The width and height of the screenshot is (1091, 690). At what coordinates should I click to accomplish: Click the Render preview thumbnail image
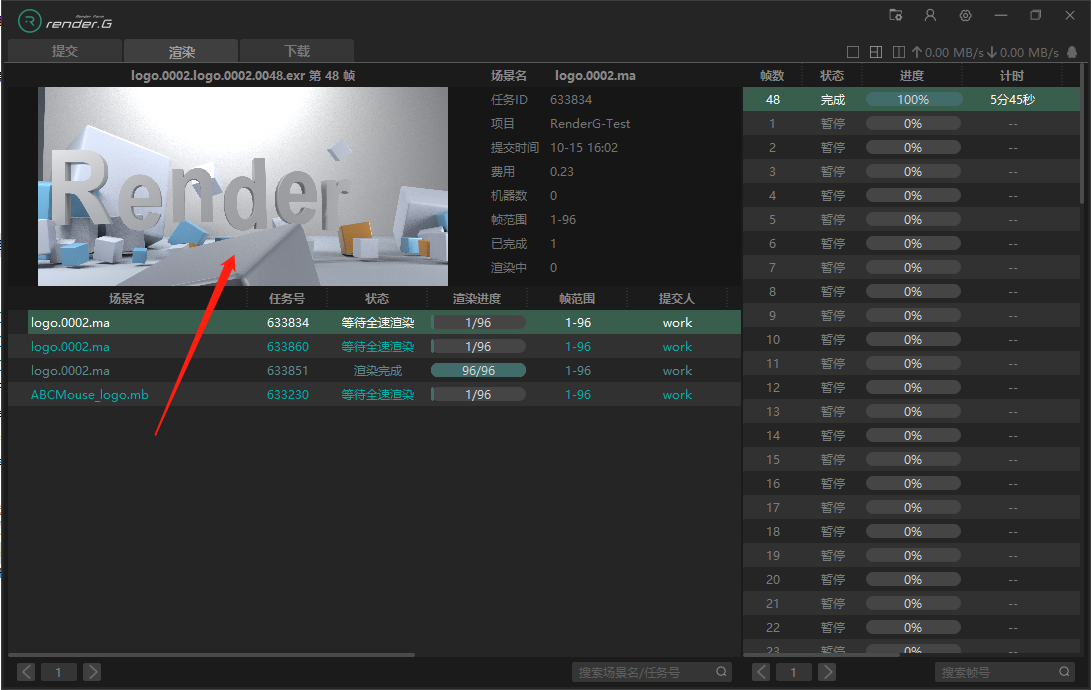(243, 186)
